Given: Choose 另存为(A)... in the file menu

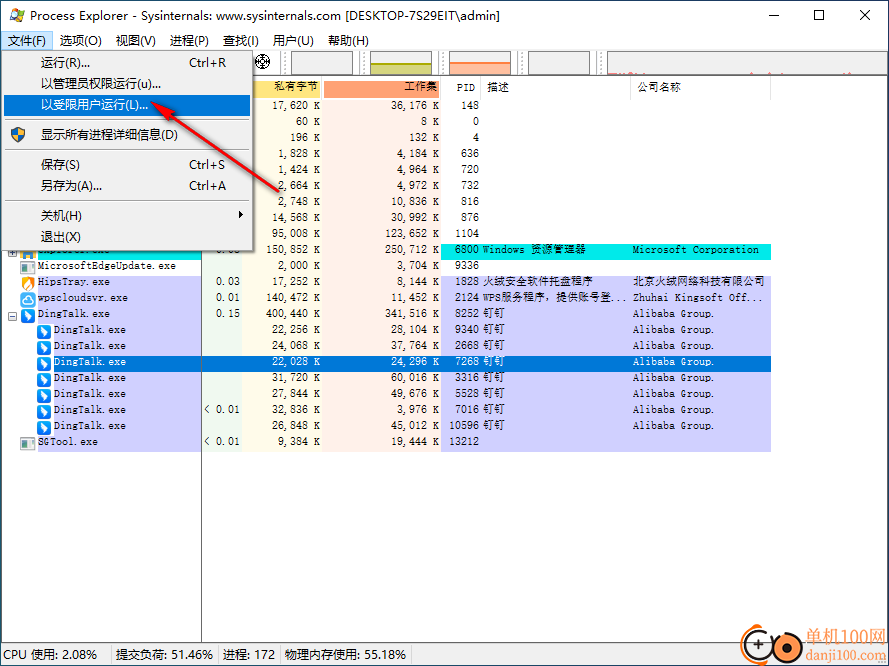Looking at the screenshot, I should [x=126, y=186].
